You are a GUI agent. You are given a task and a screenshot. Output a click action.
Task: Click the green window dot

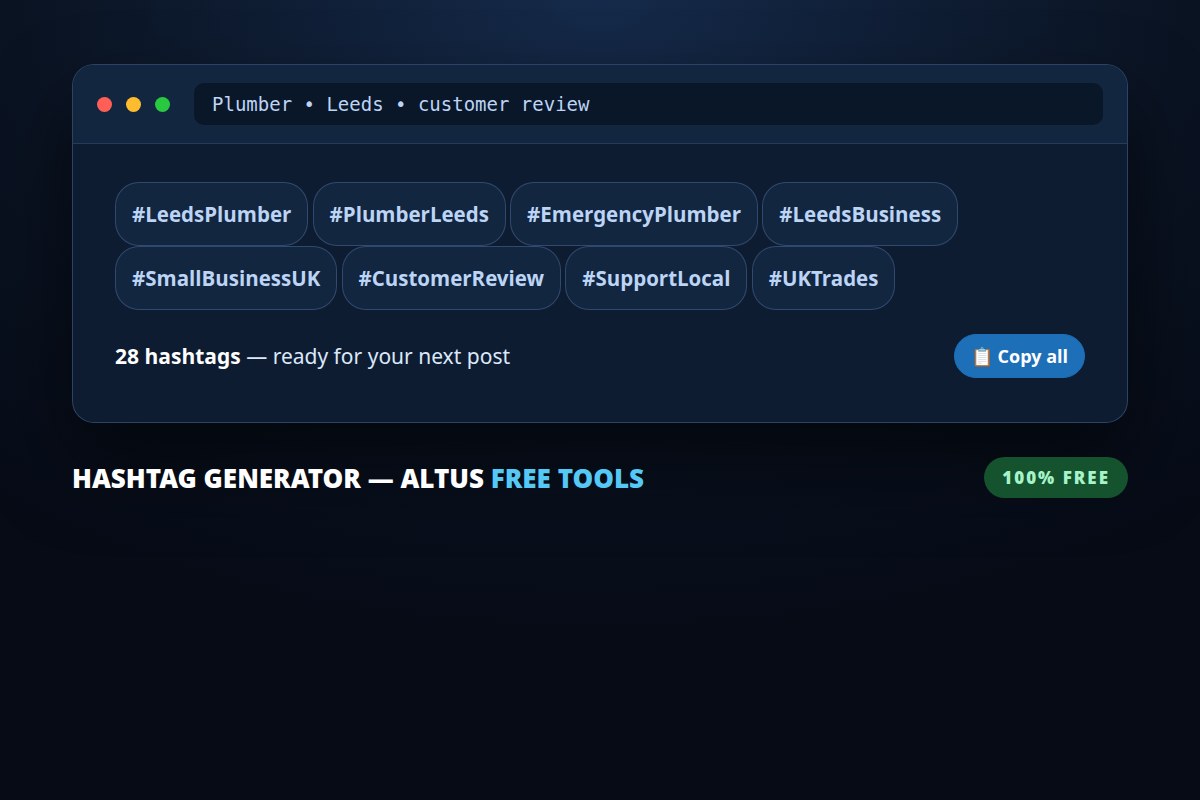tap(162, 104)
